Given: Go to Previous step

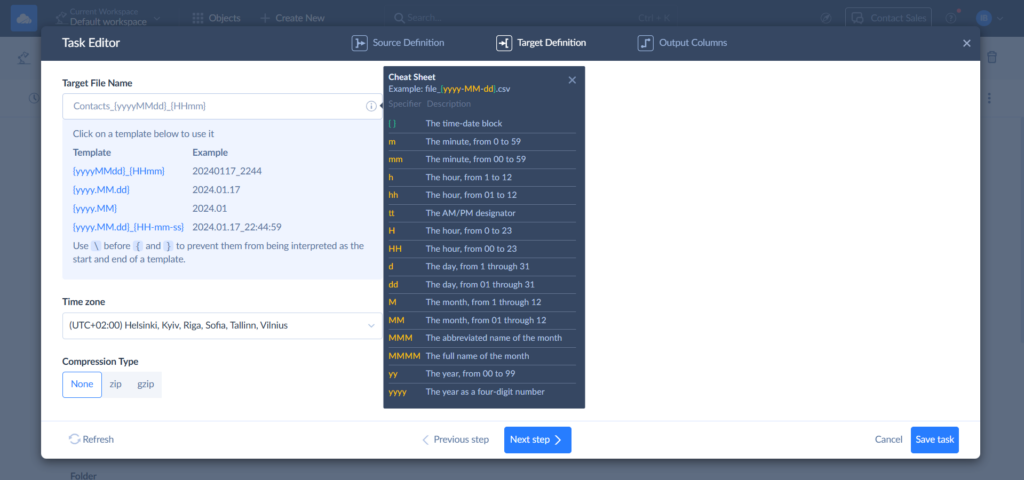Looking at the screenshot, I should (455, 440).
